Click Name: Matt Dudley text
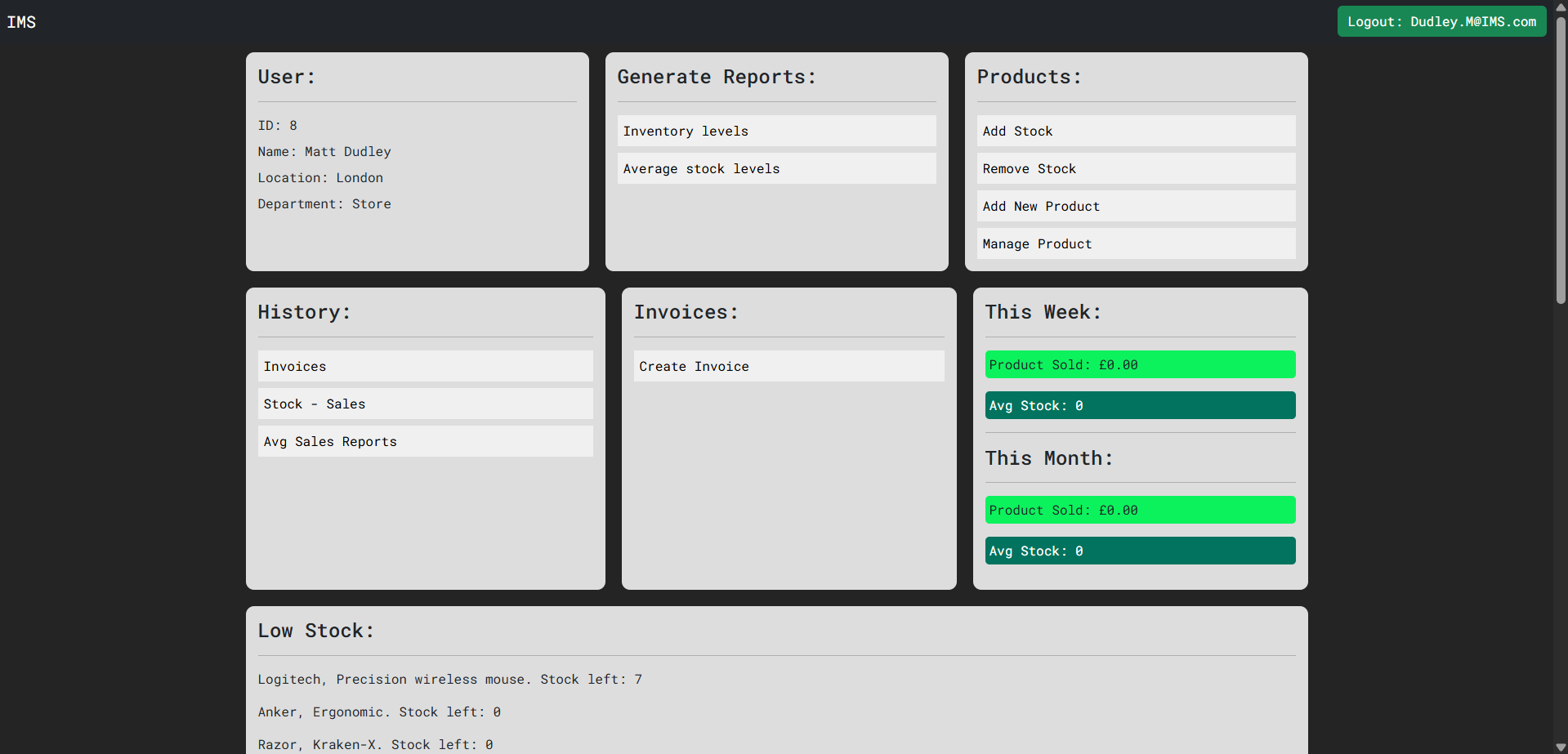The image size is (1568, 754). coord(324,151)
